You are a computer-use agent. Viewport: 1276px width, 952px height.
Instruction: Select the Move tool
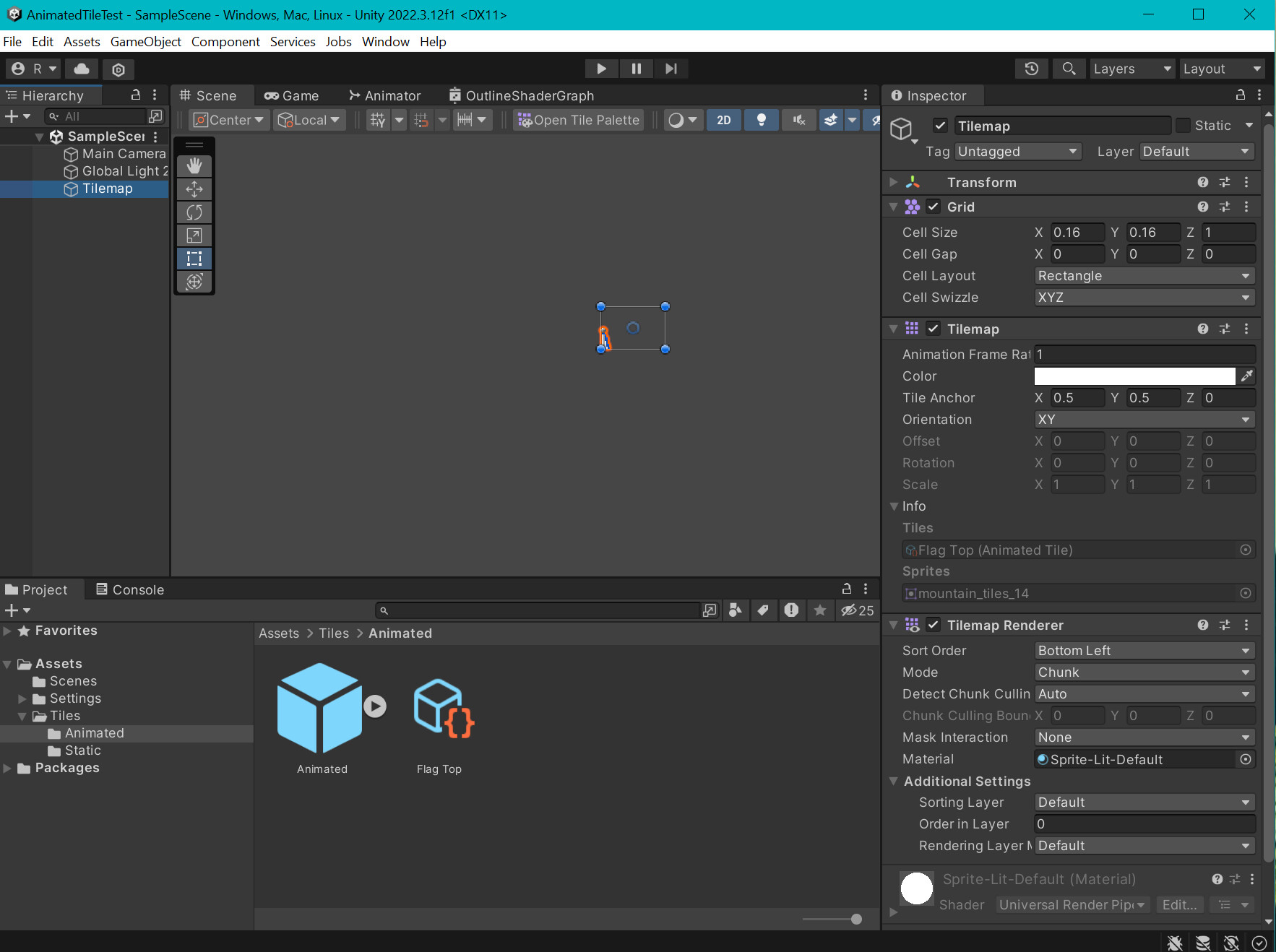[x=194, y=189]
